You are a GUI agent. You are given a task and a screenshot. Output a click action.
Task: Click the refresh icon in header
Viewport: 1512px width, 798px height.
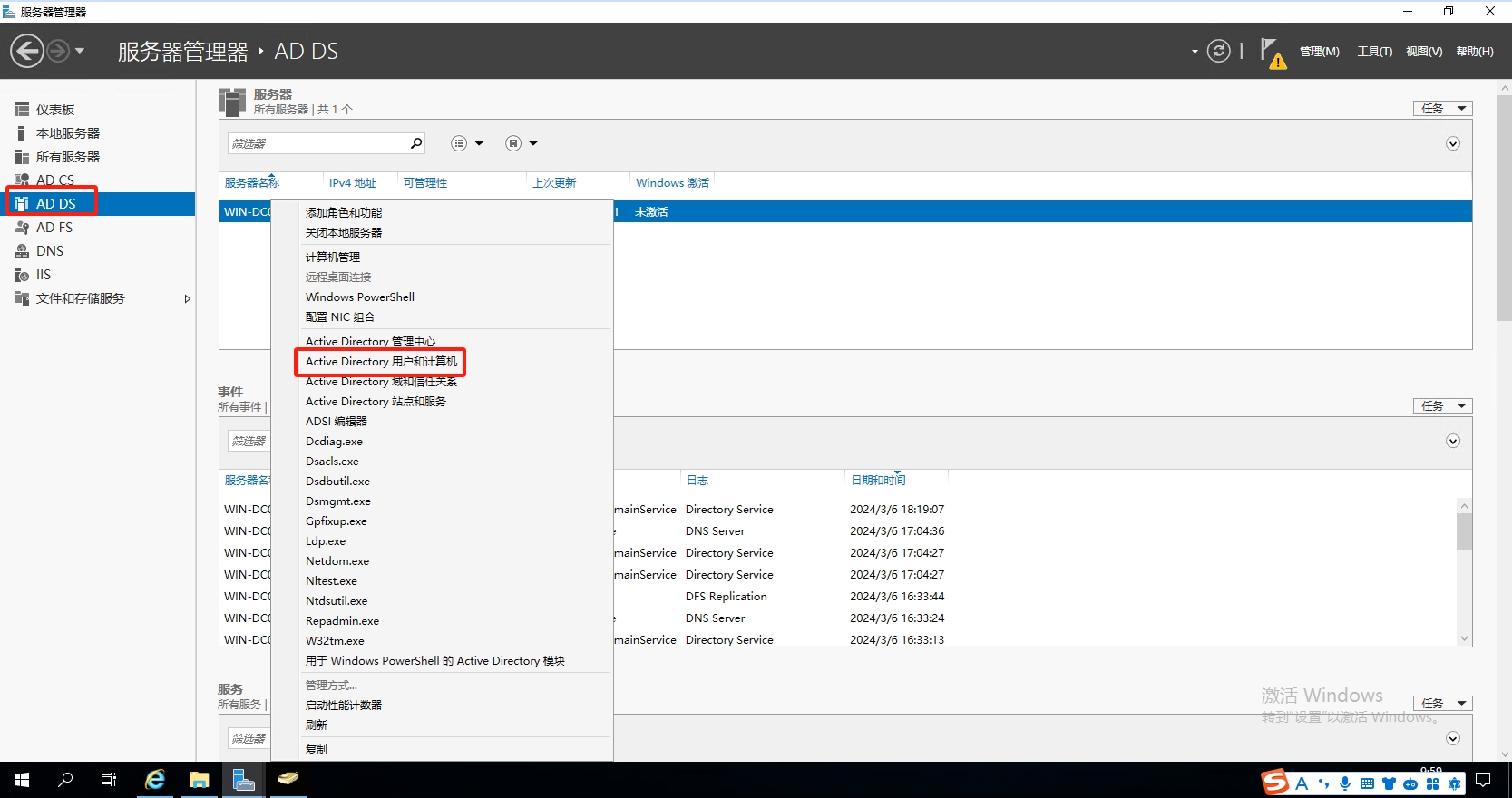1218,52
